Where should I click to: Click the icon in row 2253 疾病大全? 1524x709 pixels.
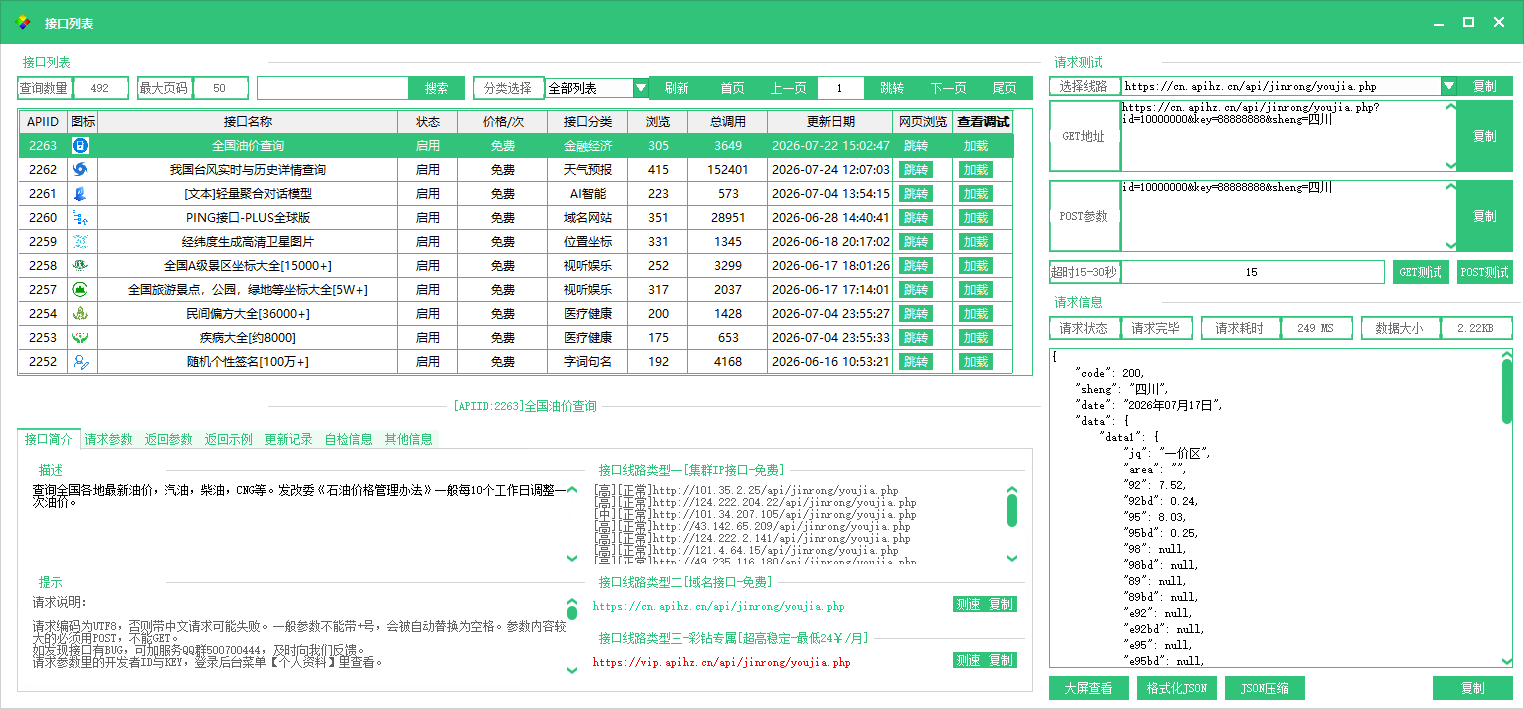click(82, 338)
